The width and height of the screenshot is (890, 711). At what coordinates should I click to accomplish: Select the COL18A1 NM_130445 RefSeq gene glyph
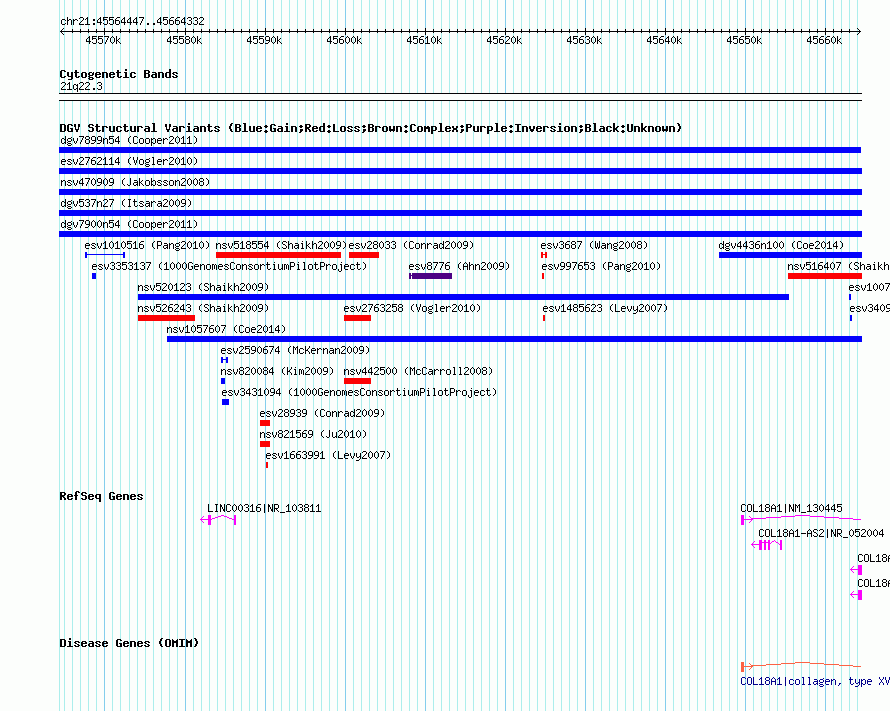pos(801,519)
